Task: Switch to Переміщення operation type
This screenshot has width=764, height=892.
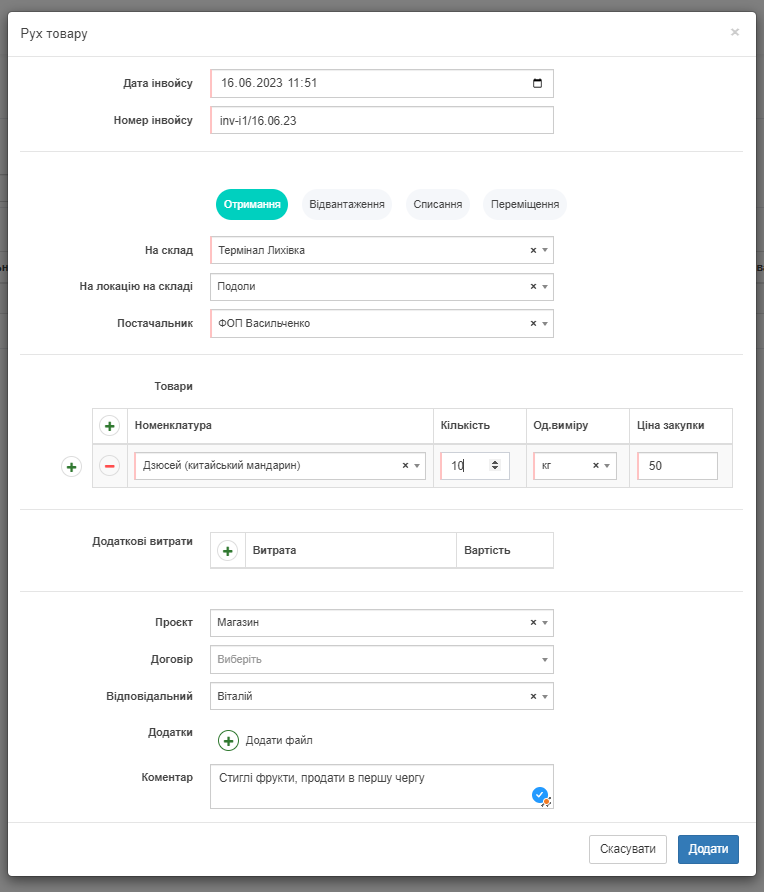Action: click(525, 204)
